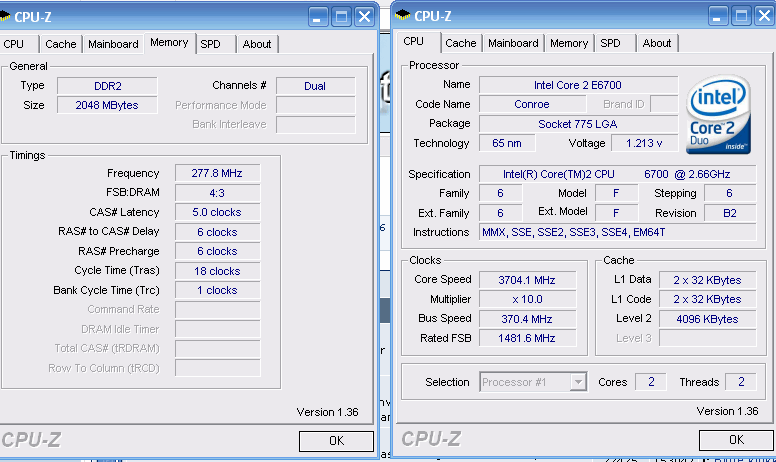This screenshot has height=462, width=776.
Task: Click the Dual channels value
Action: 315,86
